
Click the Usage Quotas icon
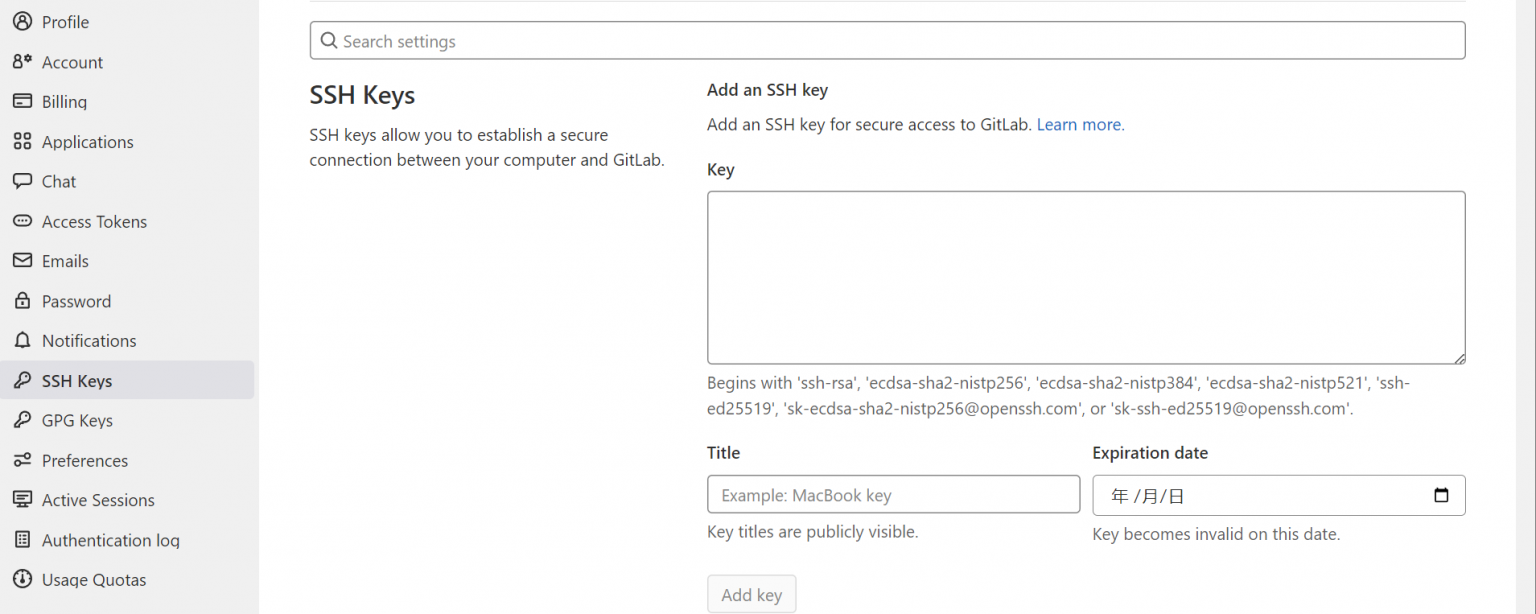pos(22,579)
